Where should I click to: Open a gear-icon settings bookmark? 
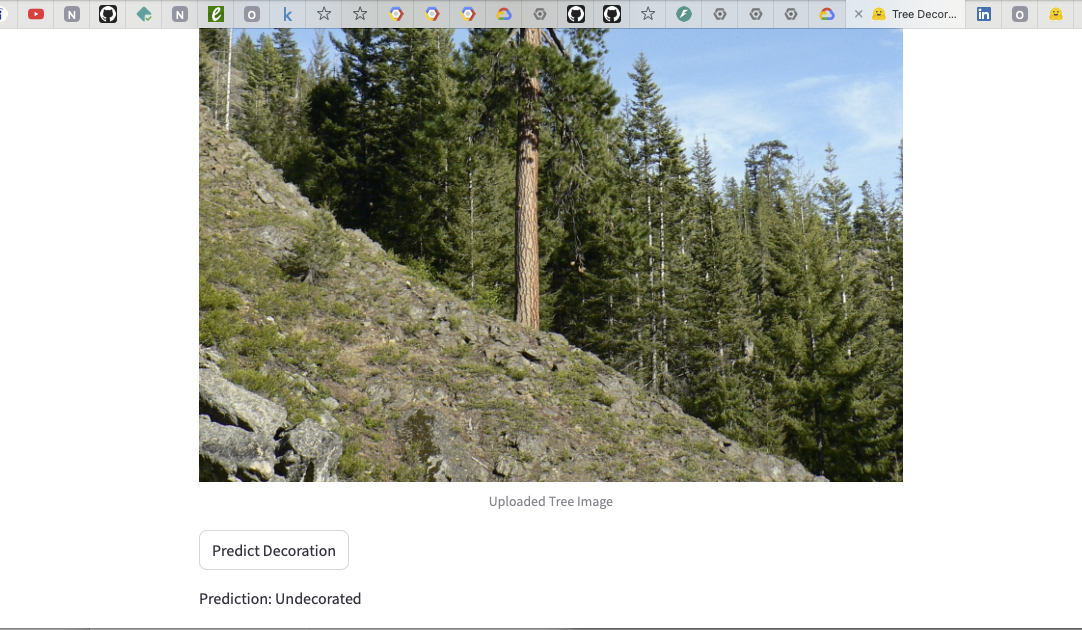719,15
